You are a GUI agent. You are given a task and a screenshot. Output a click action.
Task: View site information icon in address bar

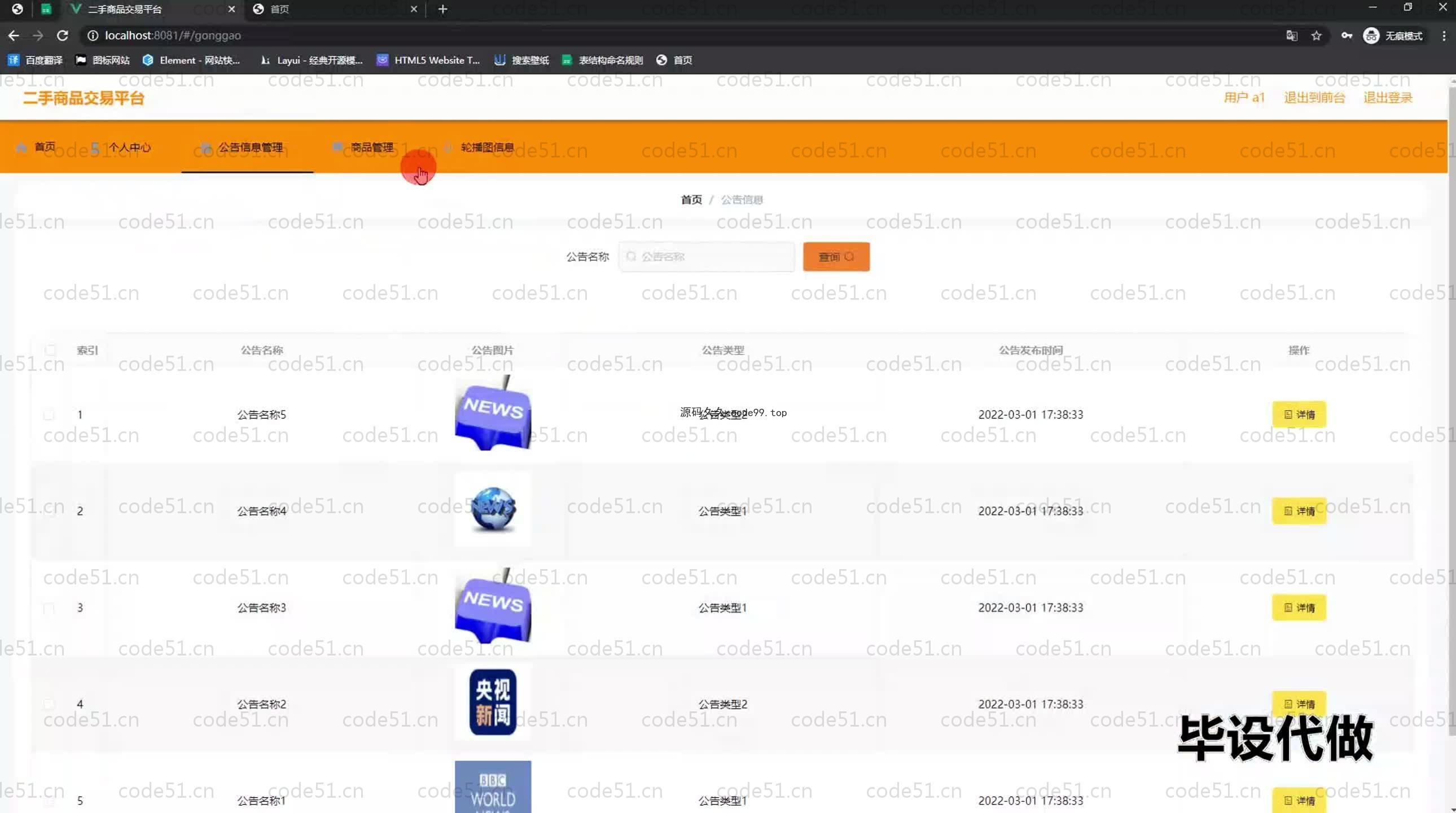[x=93, y=36]
